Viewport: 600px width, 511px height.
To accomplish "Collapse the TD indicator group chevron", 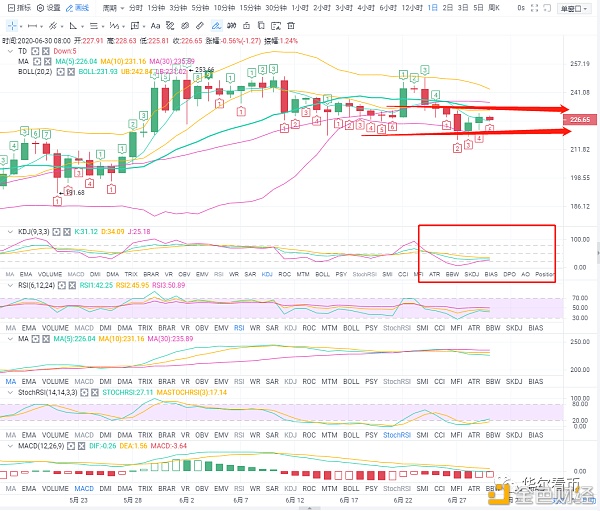I will pyautogui.click(x=10, y=51).
